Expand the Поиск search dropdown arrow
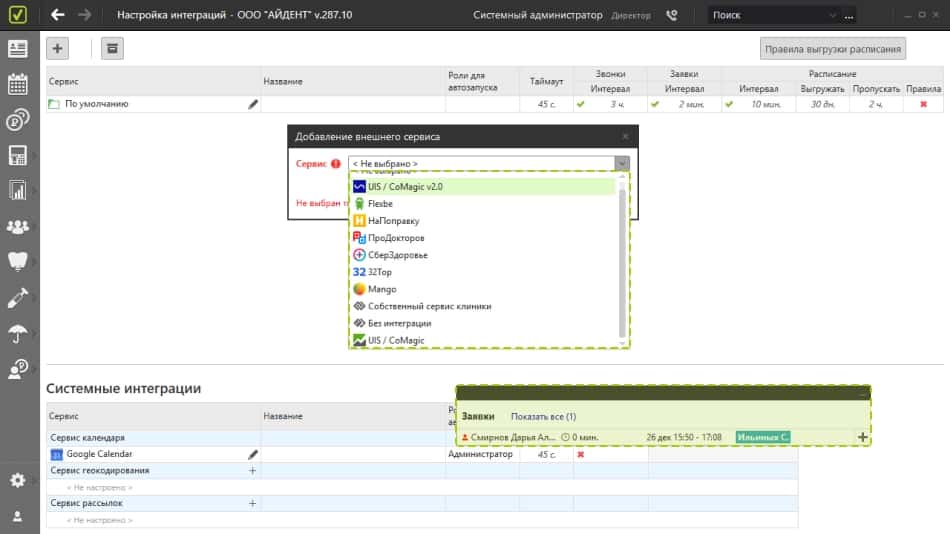 pyautogui.click(x=850, y=15)
